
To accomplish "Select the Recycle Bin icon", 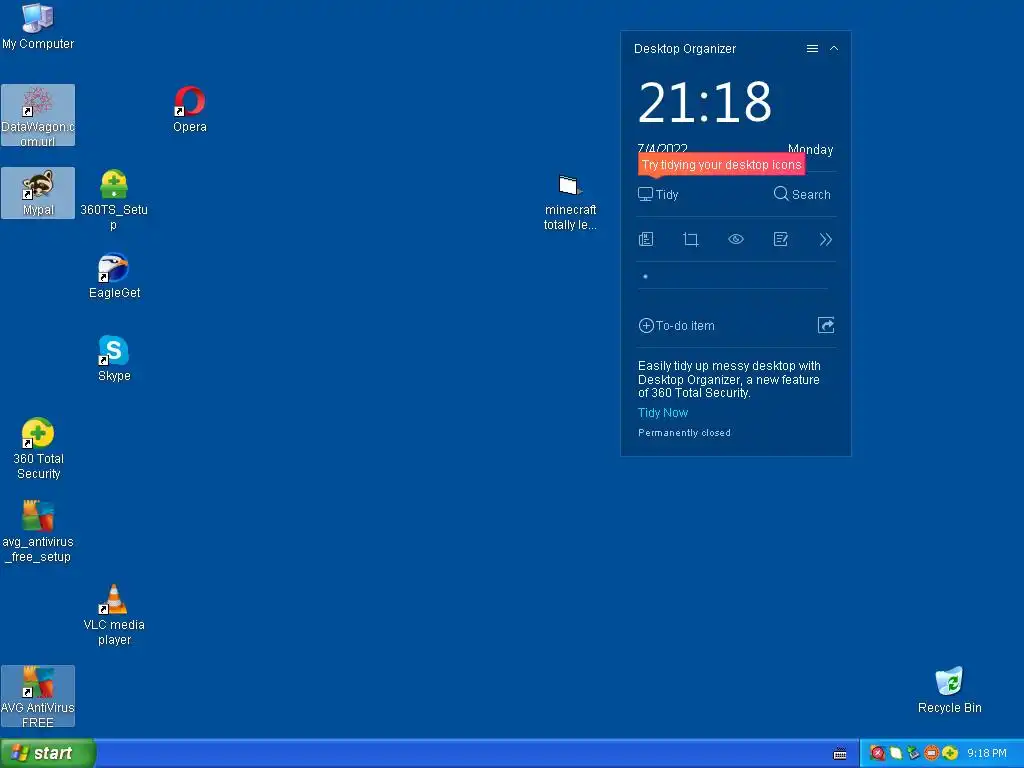I will 949,690.
